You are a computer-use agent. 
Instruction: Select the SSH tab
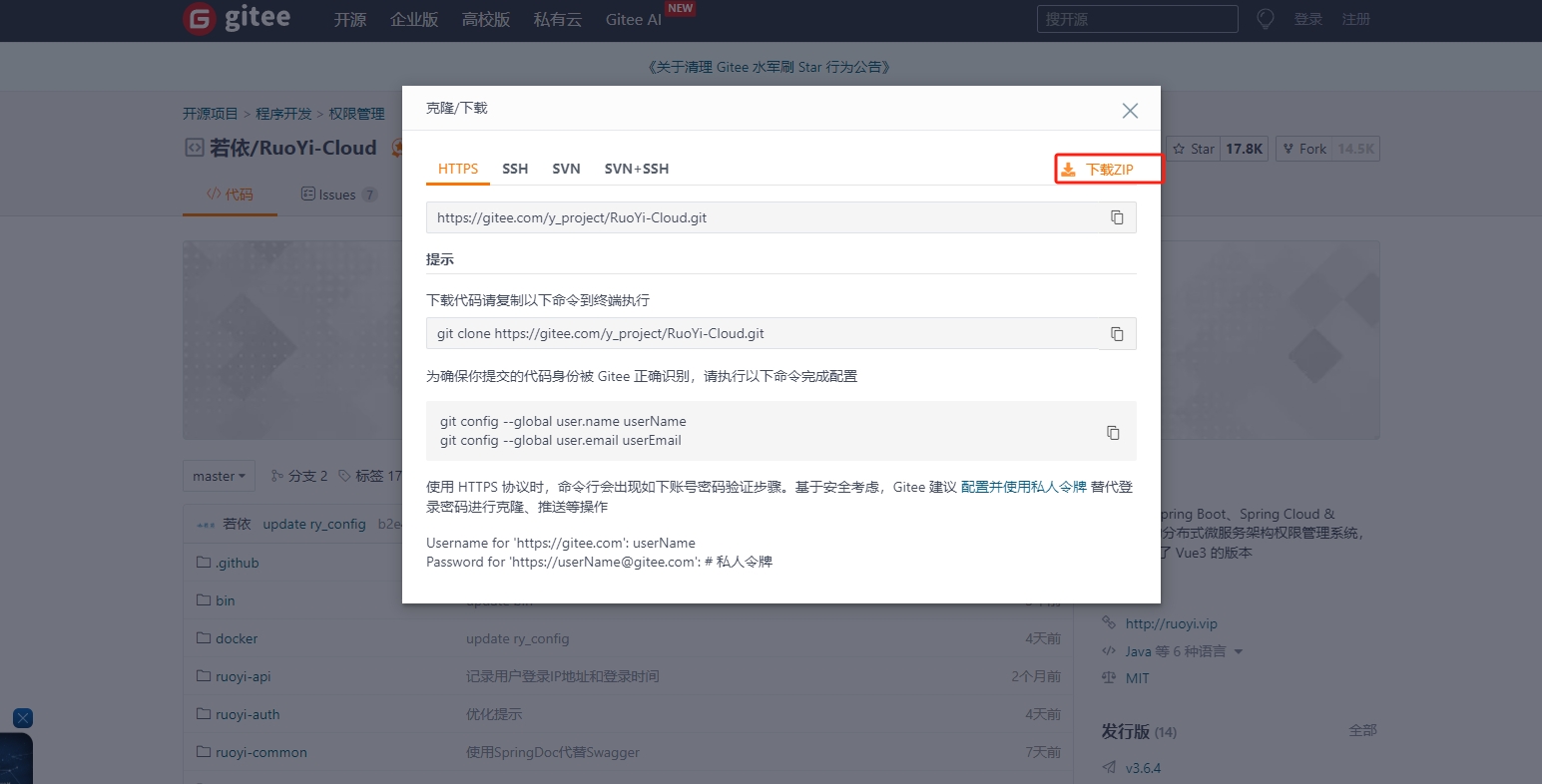(x=515, y=169)
